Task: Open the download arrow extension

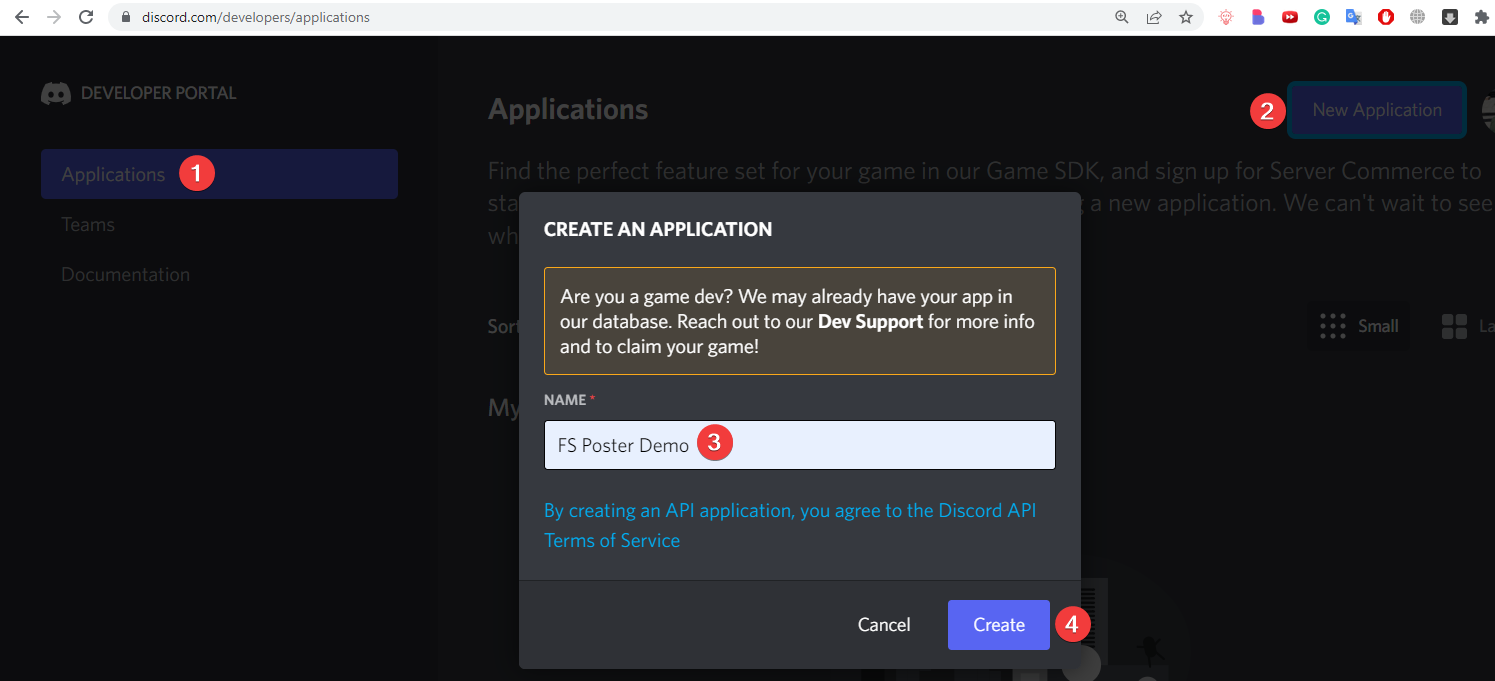Action: click(x=1449, y=17)
